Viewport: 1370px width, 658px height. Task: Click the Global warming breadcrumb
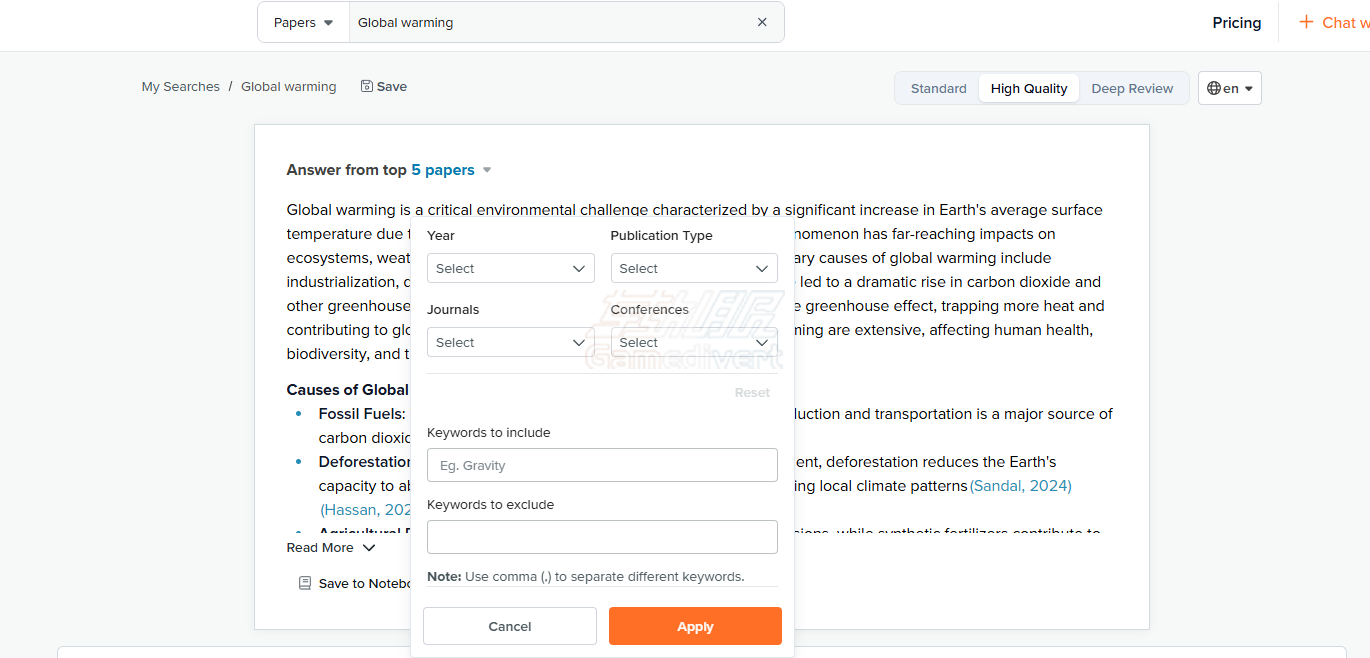[289, 86]
